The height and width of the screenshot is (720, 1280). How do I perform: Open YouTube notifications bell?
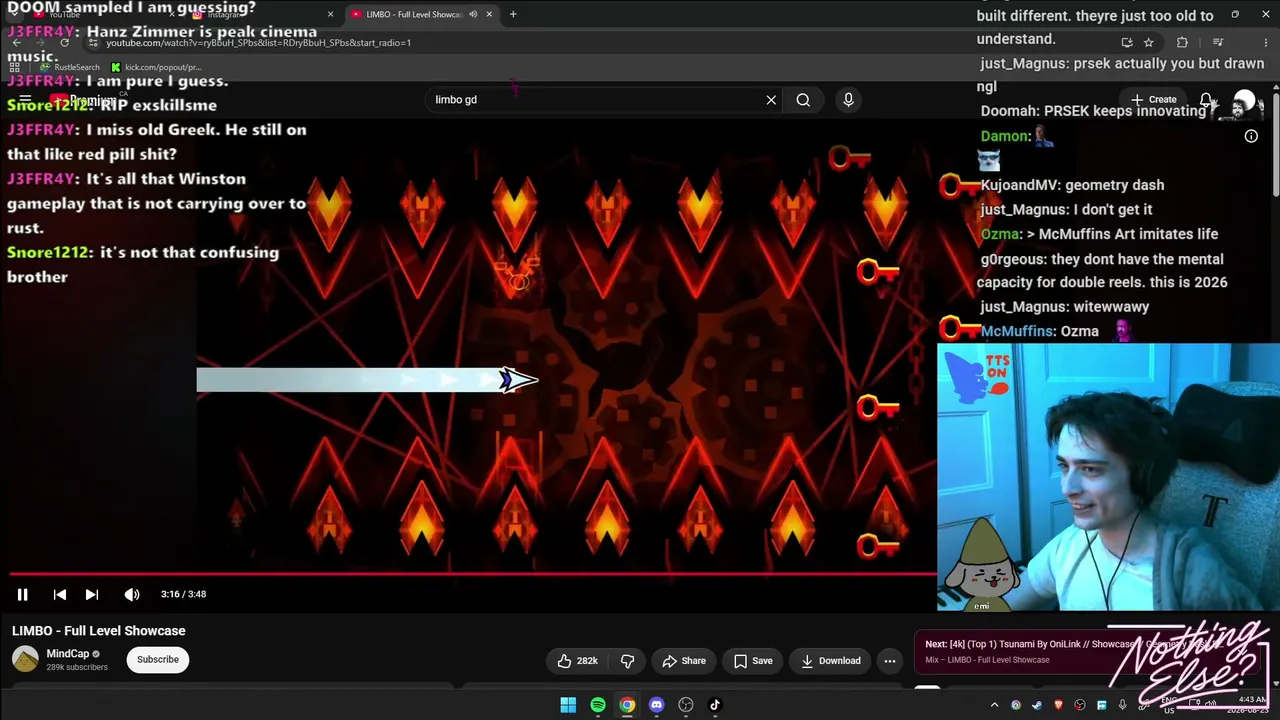[1207, 100]
